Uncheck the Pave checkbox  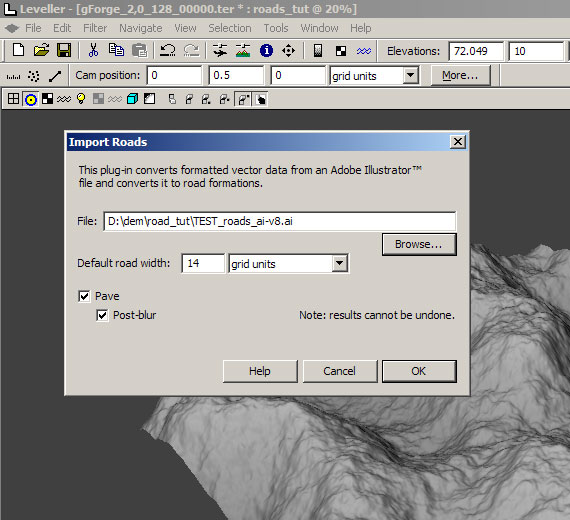point(84,296)
